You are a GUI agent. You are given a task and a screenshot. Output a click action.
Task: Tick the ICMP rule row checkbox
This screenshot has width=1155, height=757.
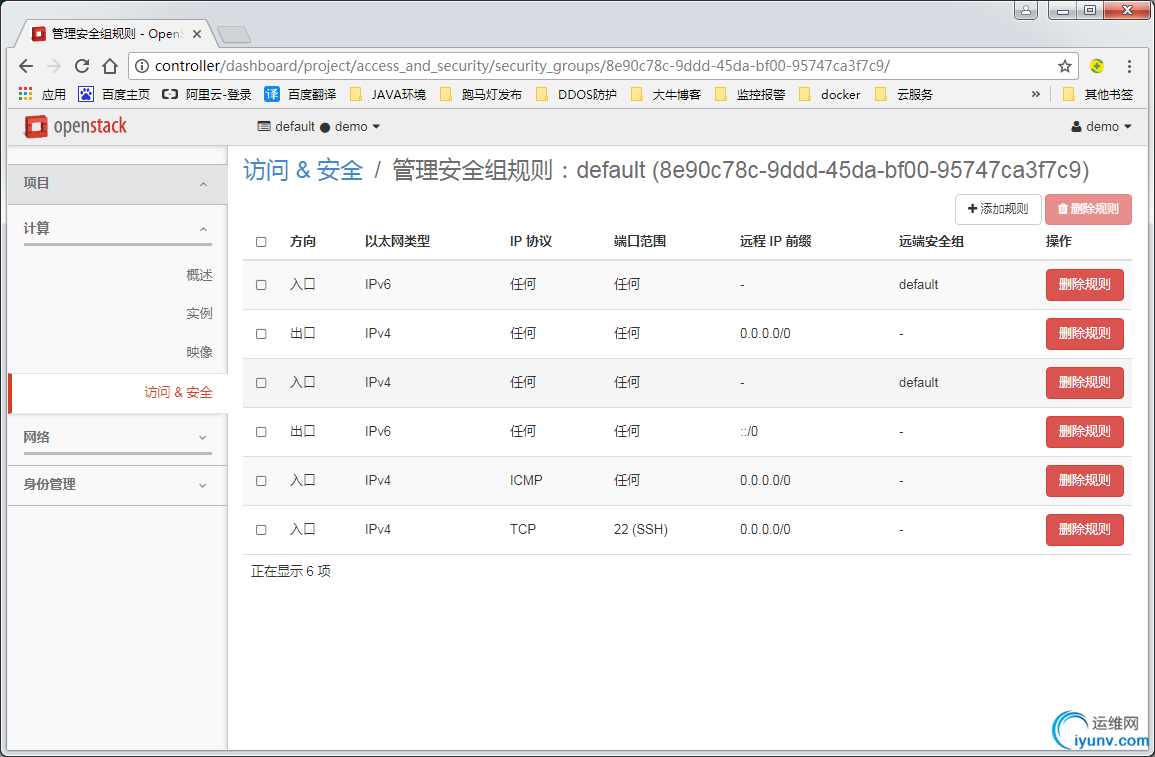point(261,481)
